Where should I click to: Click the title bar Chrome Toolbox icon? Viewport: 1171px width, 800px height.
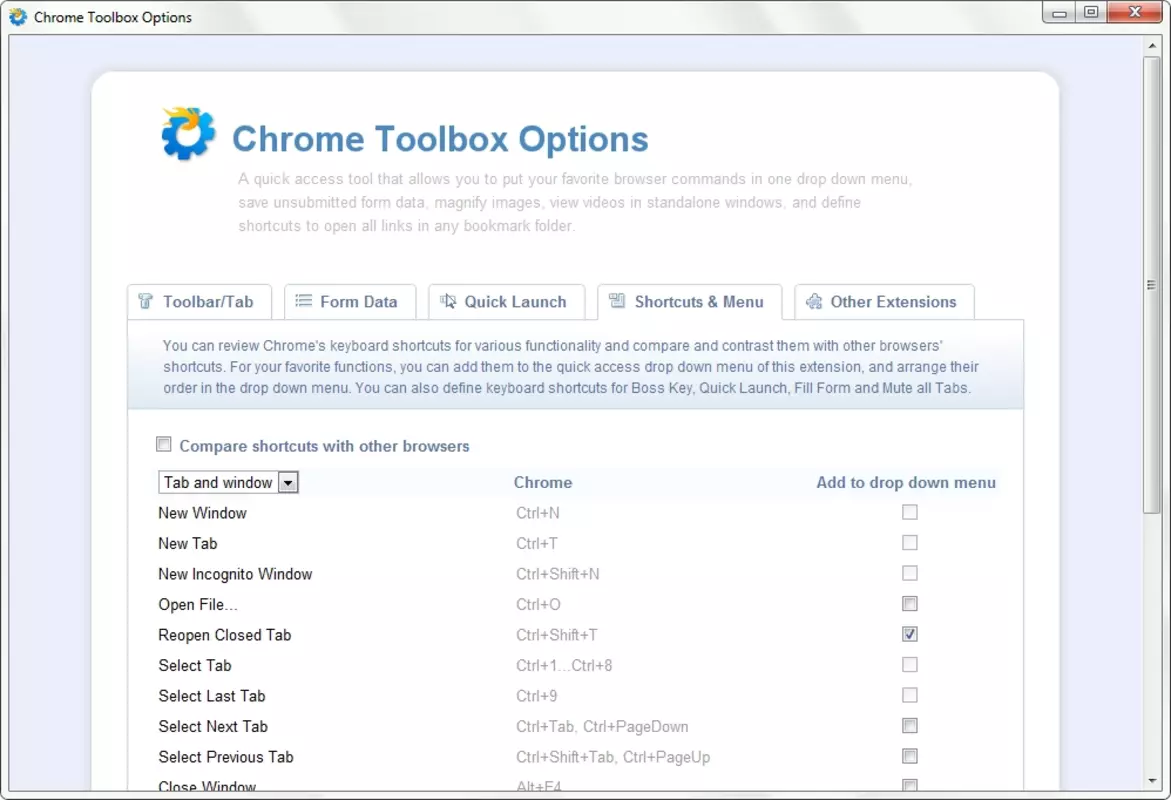17,16
